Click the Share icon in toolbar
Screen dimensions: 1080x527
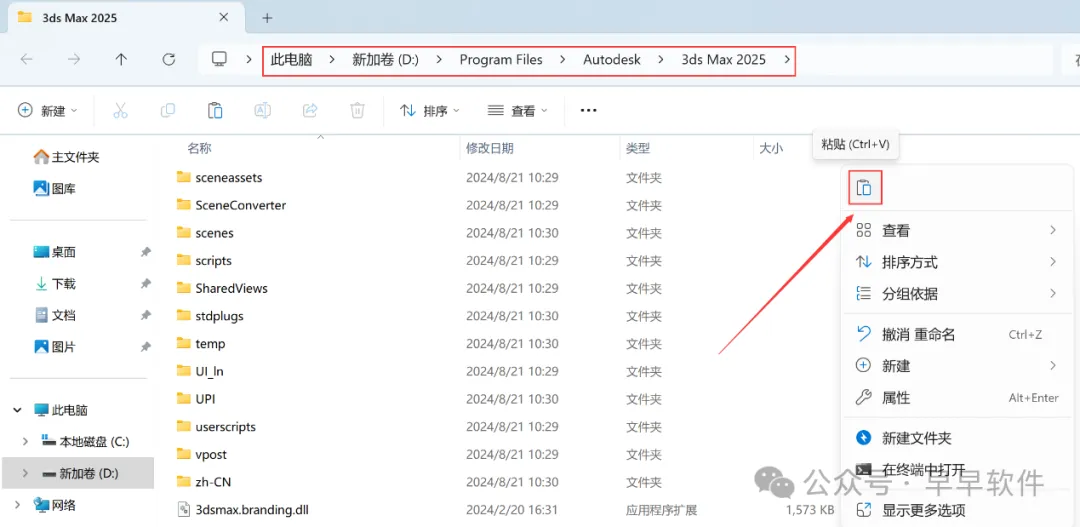(310, 110)
